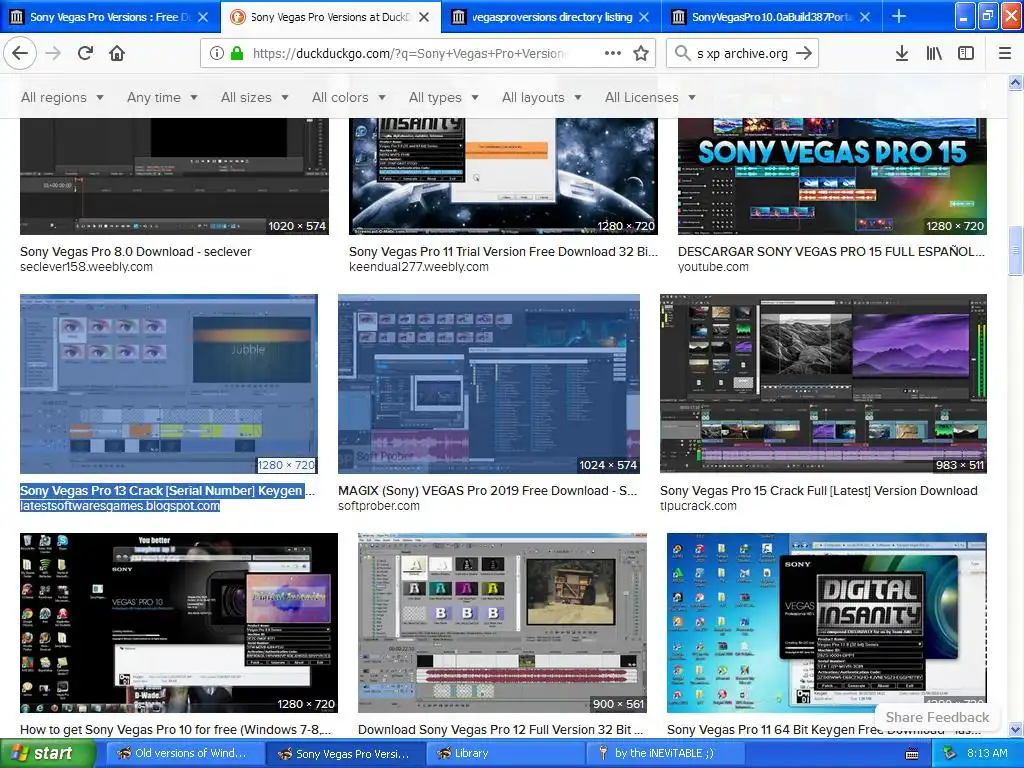1024x768 pixels.
Task: Submit search with the arrow button
Action: point(804,54)
